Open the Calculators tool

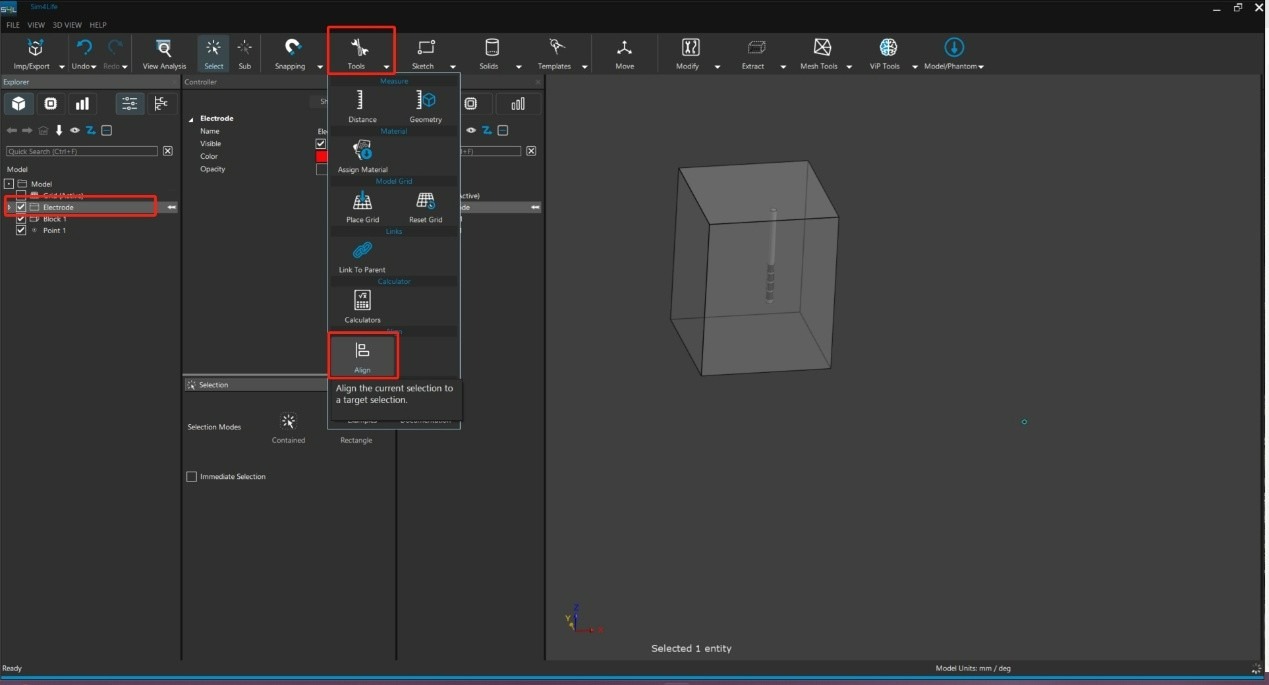[x=362, y=304]
